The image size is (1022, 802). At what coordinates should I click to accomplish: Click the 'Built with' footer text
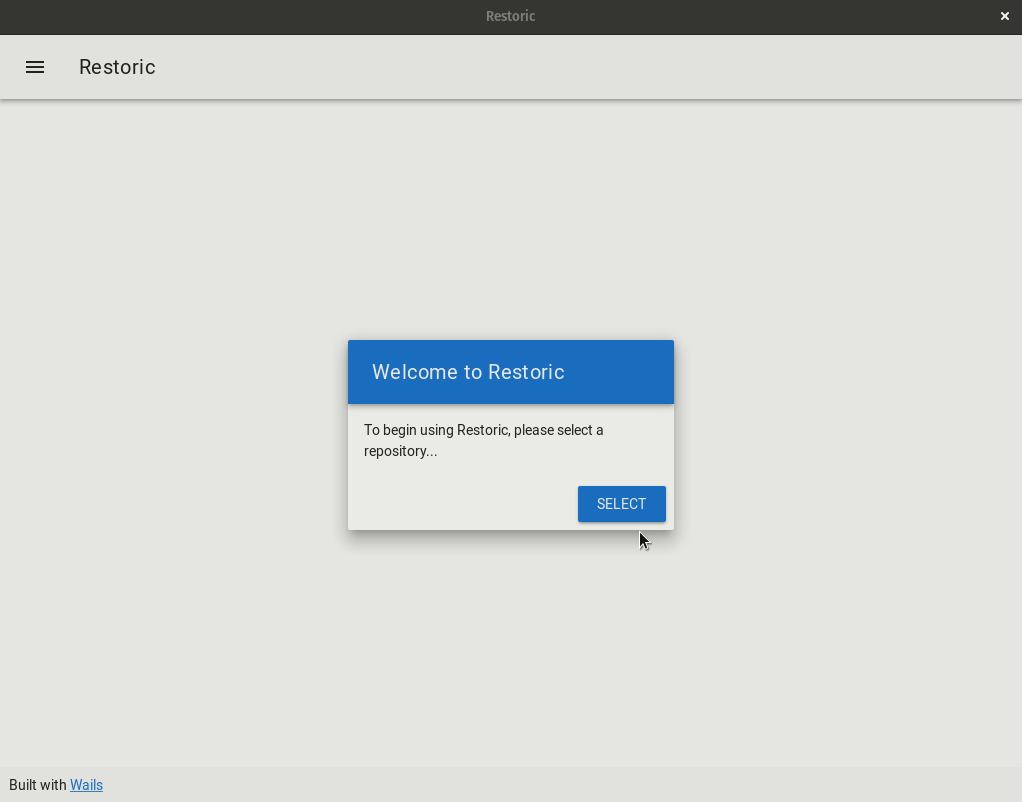click(x=38, y=785)
